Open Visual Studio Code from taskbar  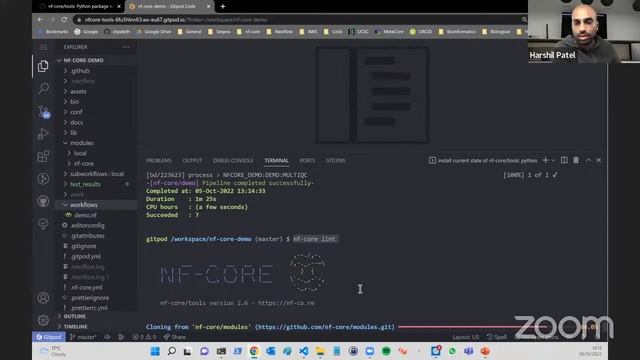[304, 351]
